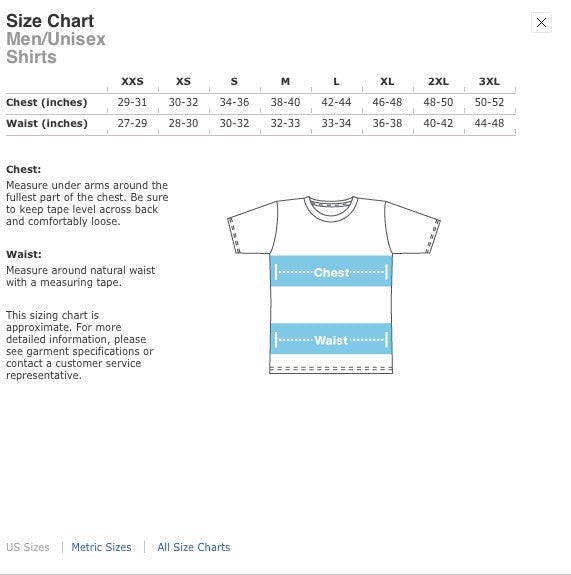Click the XS size column header
This screenshot has width=571, height=575.
(183, 81)
